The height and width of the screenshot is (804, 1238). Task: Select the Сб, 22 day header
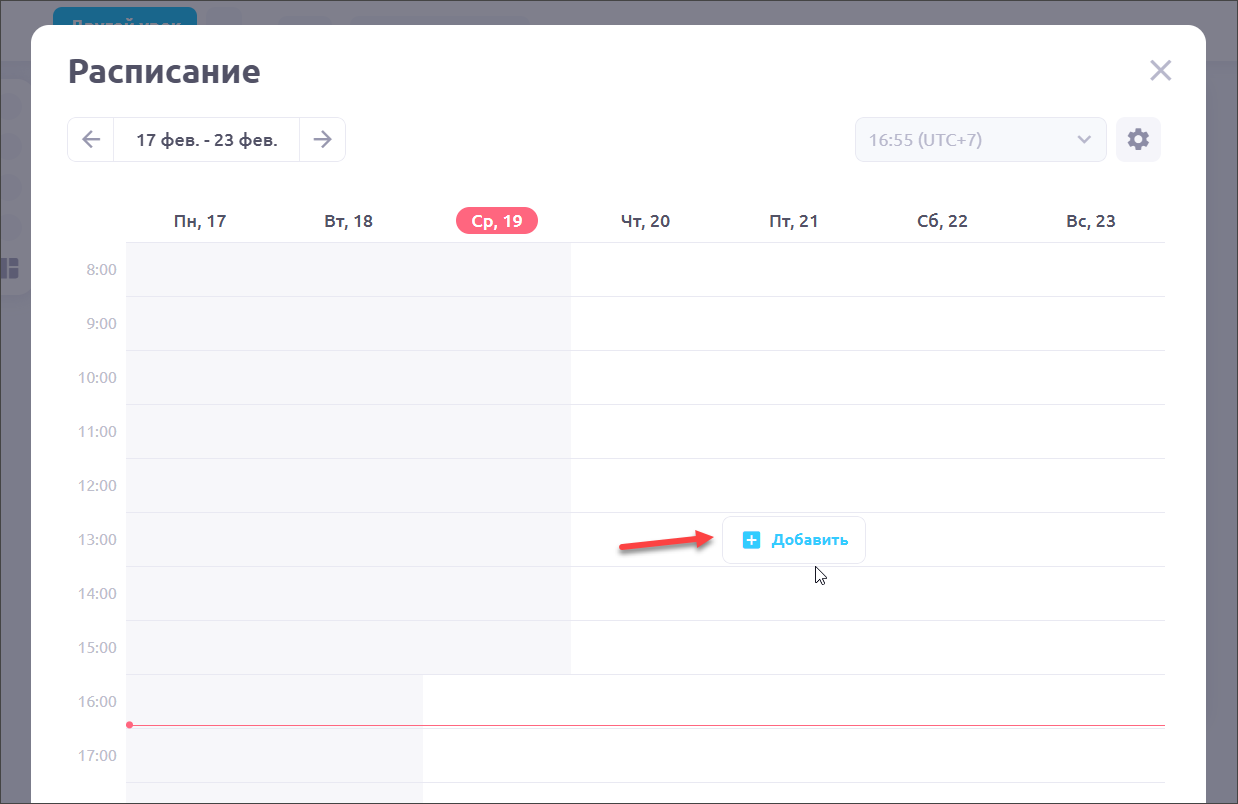tap(942, 221)
